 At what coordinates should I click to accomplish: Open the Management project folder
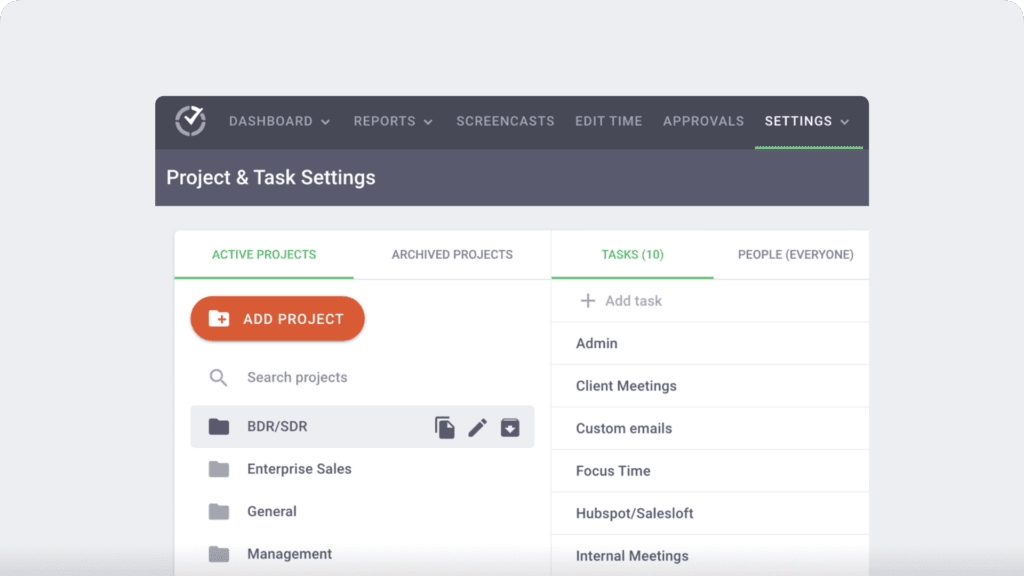(288, 553)
